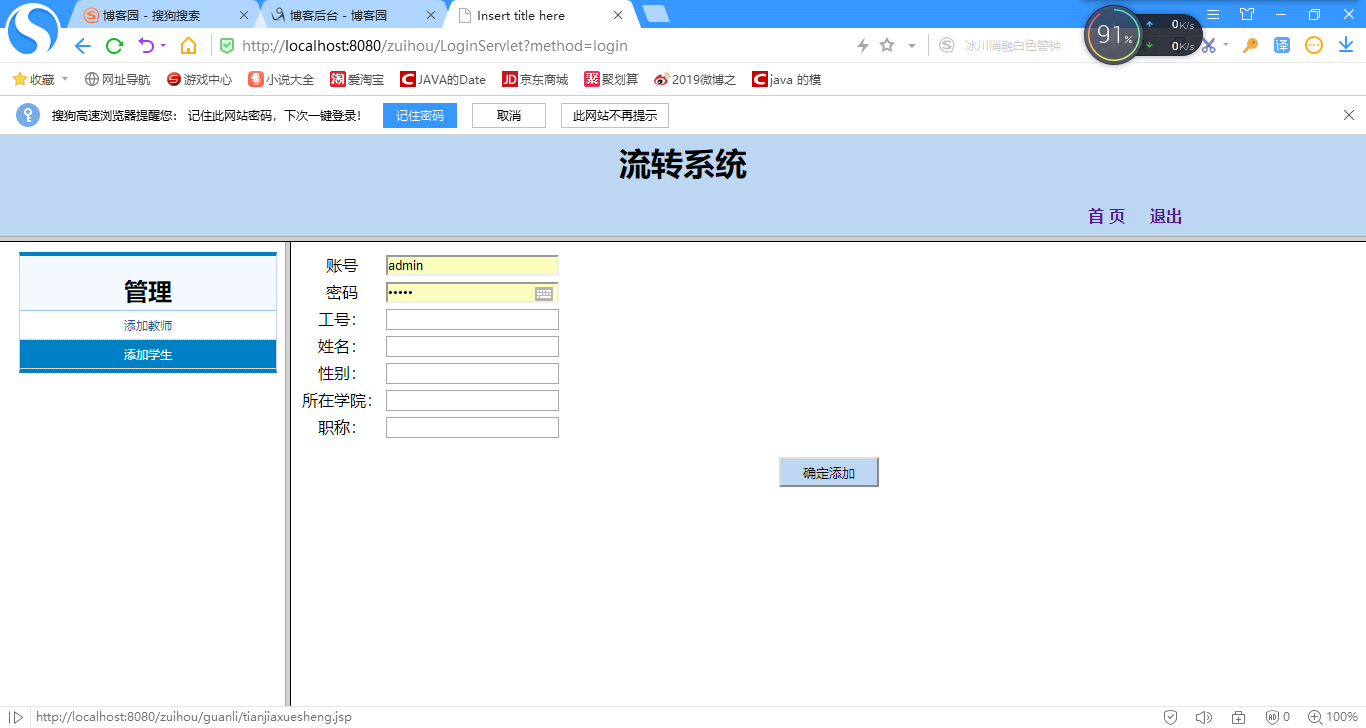Viewport: 1366px width, 728px height.
Task: Open the 网址导航 bookmark
Action: coord(118,79)
